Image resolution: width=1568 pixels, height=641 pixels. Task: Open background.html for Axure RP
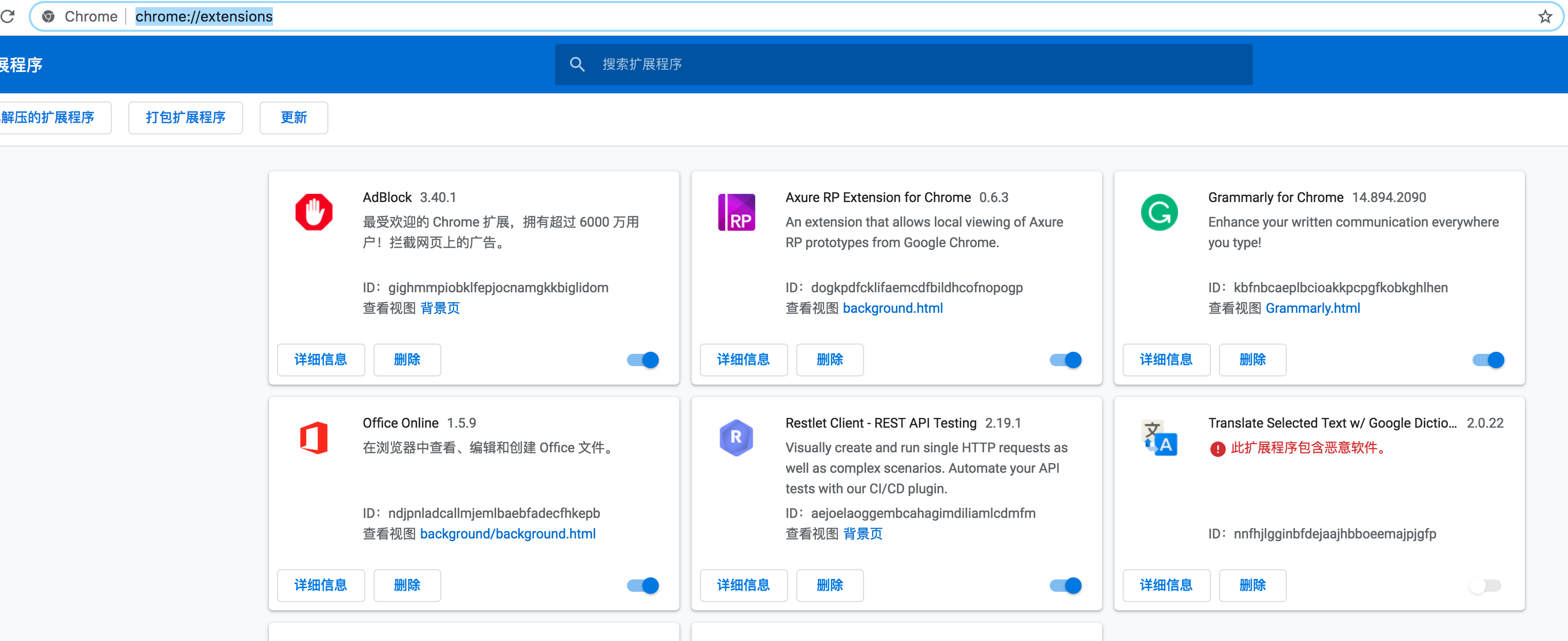pyautogui.click(x=892, y=308)
